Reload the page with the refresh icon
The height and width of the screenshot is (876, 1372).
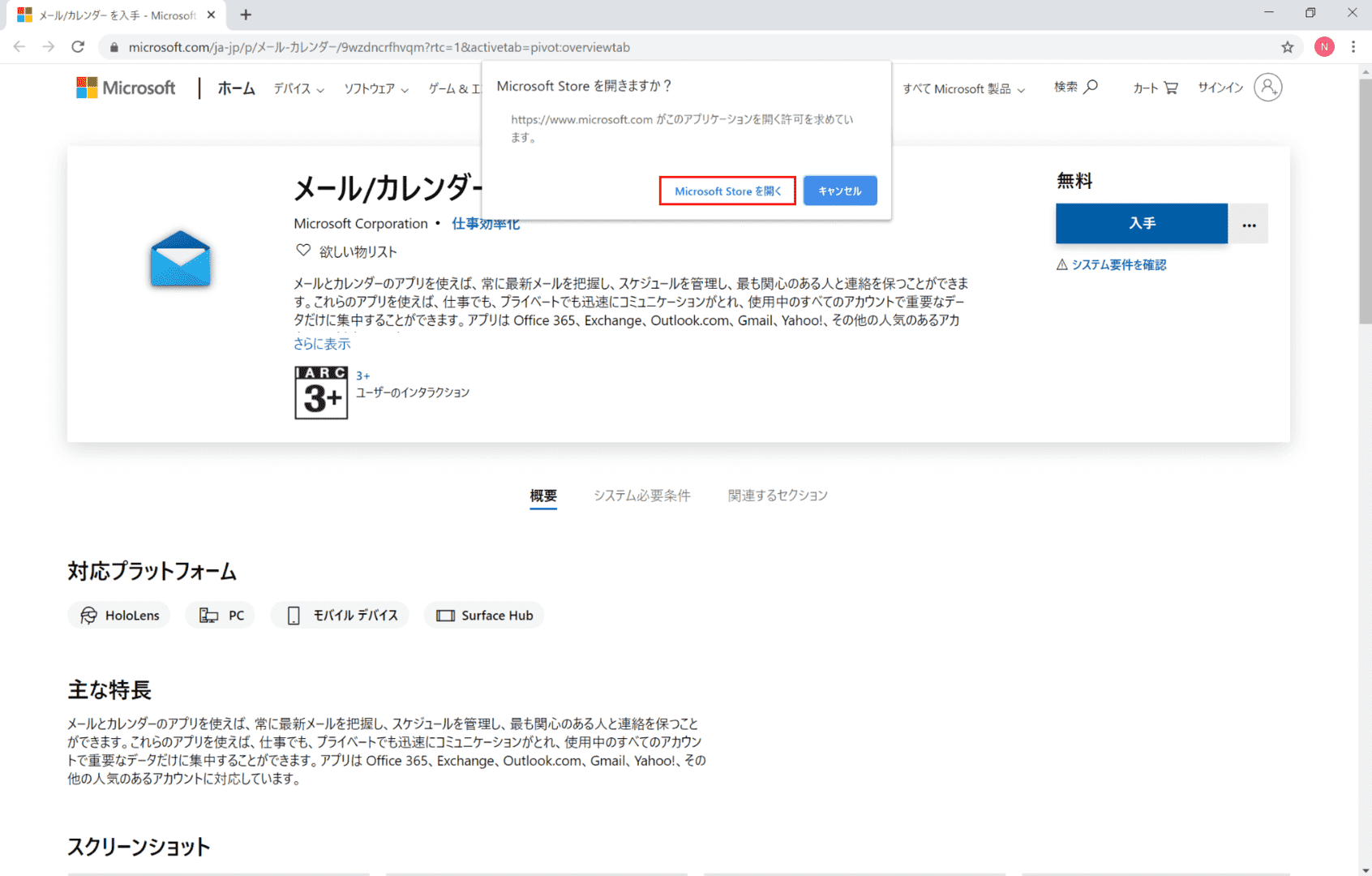point(78,47)
